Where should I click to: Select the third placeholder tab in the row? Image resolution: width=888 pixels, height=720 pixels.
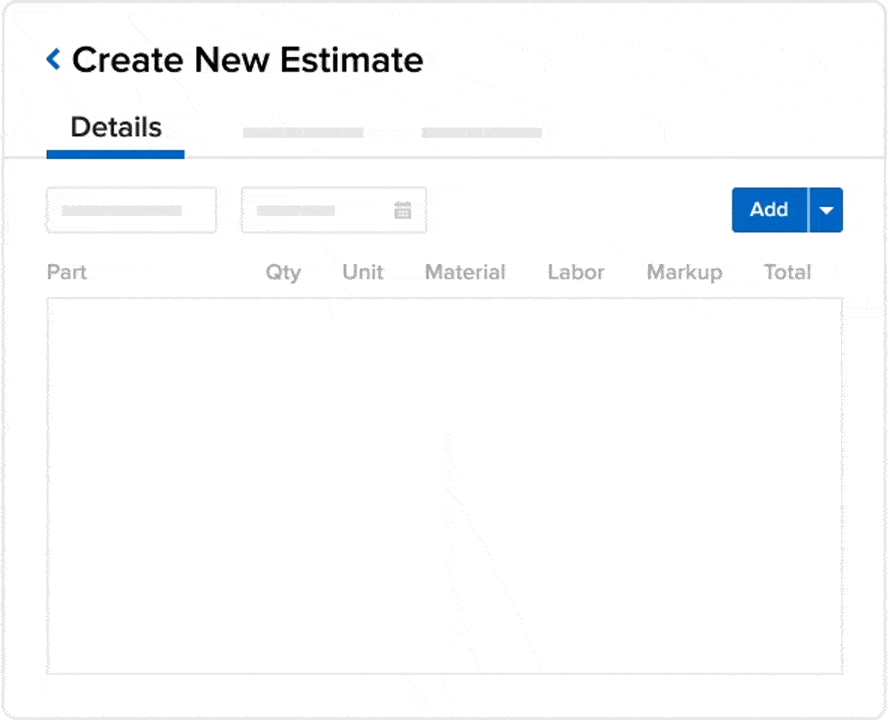click(x=482, y=132)
